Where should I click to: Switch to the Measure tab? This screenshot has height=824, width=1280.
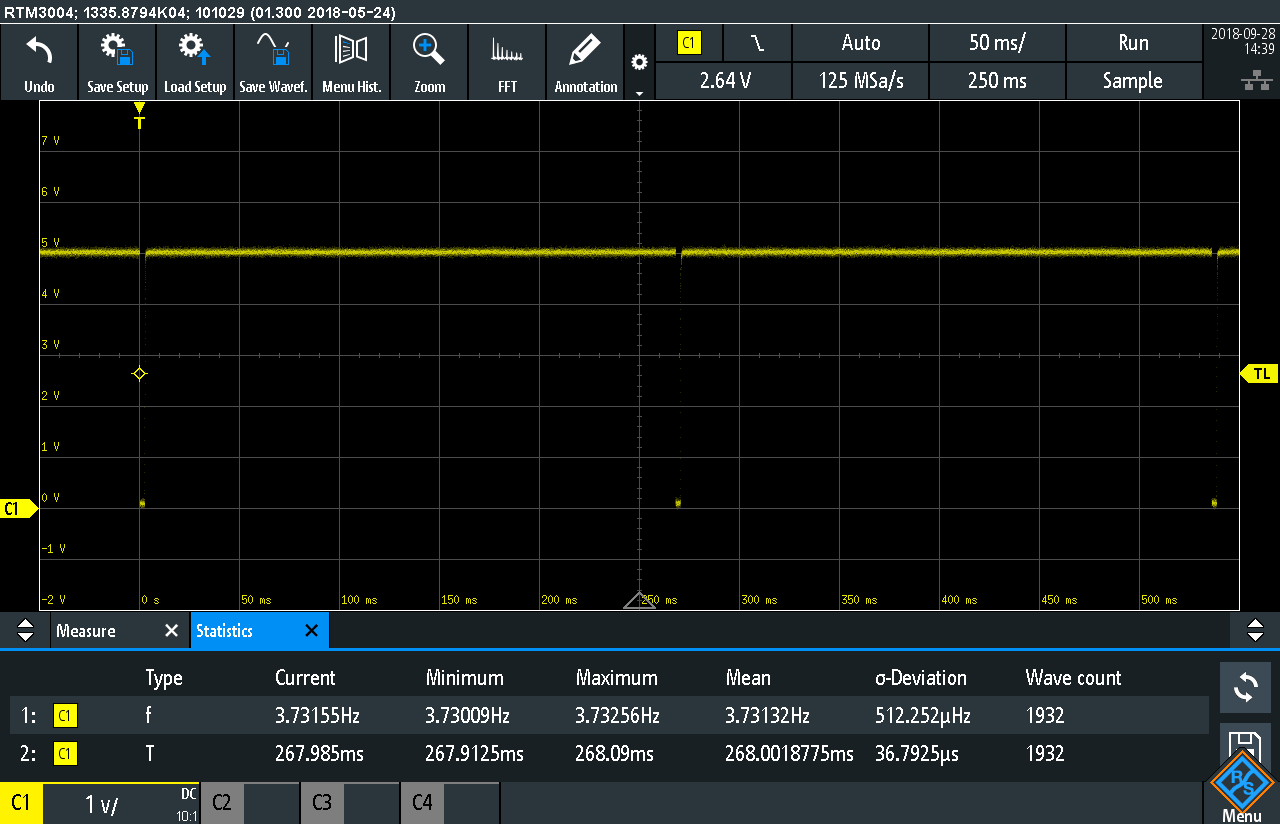coord(86,631)
